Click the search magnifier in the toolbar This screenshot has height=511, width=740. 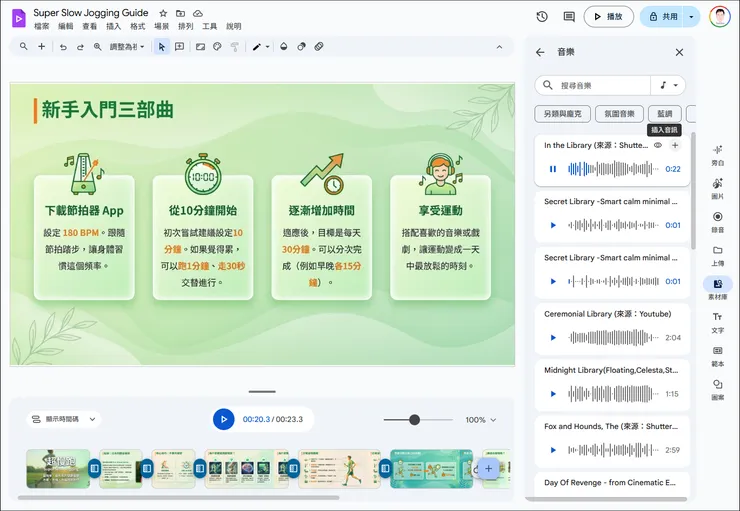coord(23,46)
